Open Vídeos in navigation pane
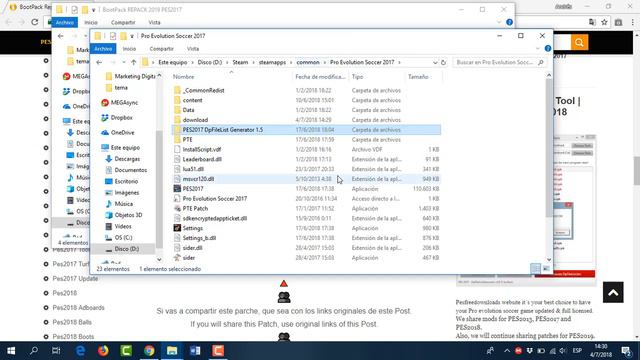 [x=123, y=226]
